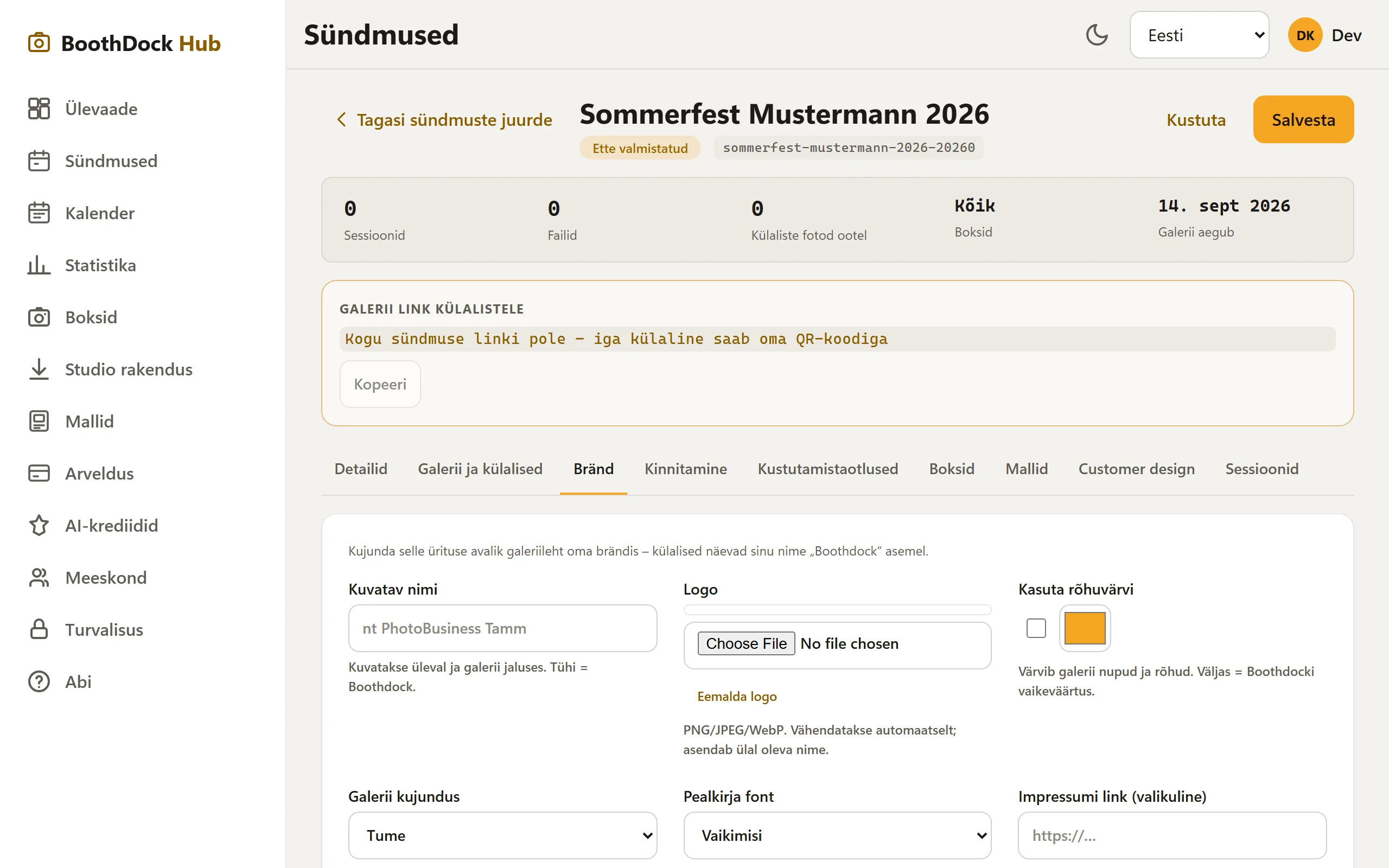This screenshot has width=1389, height=868.
Task: Click the 14. sept 2026 gallery expiry value
Action: pyautogui.click(x=1224, y=206)
